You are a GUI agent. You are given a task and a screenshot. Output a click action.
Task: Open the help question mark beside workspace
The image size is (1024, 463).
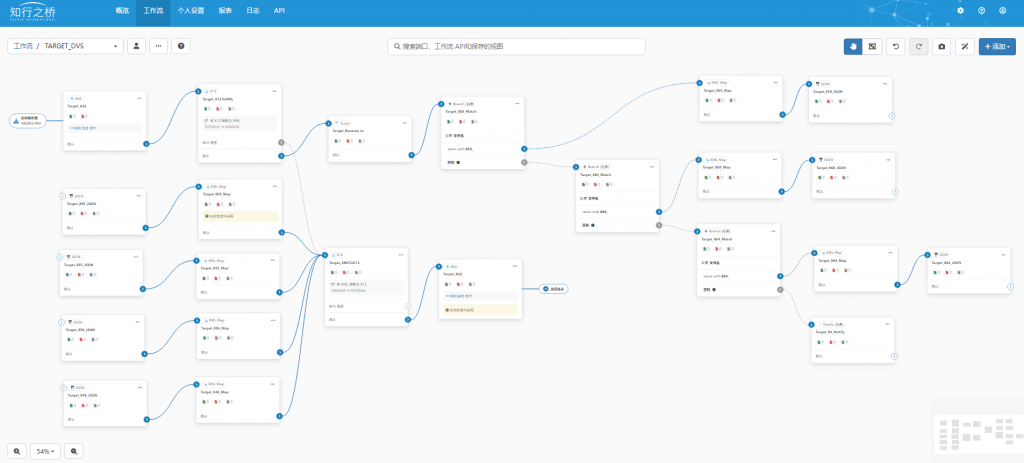pyautogui.click(x=181, y=46)
